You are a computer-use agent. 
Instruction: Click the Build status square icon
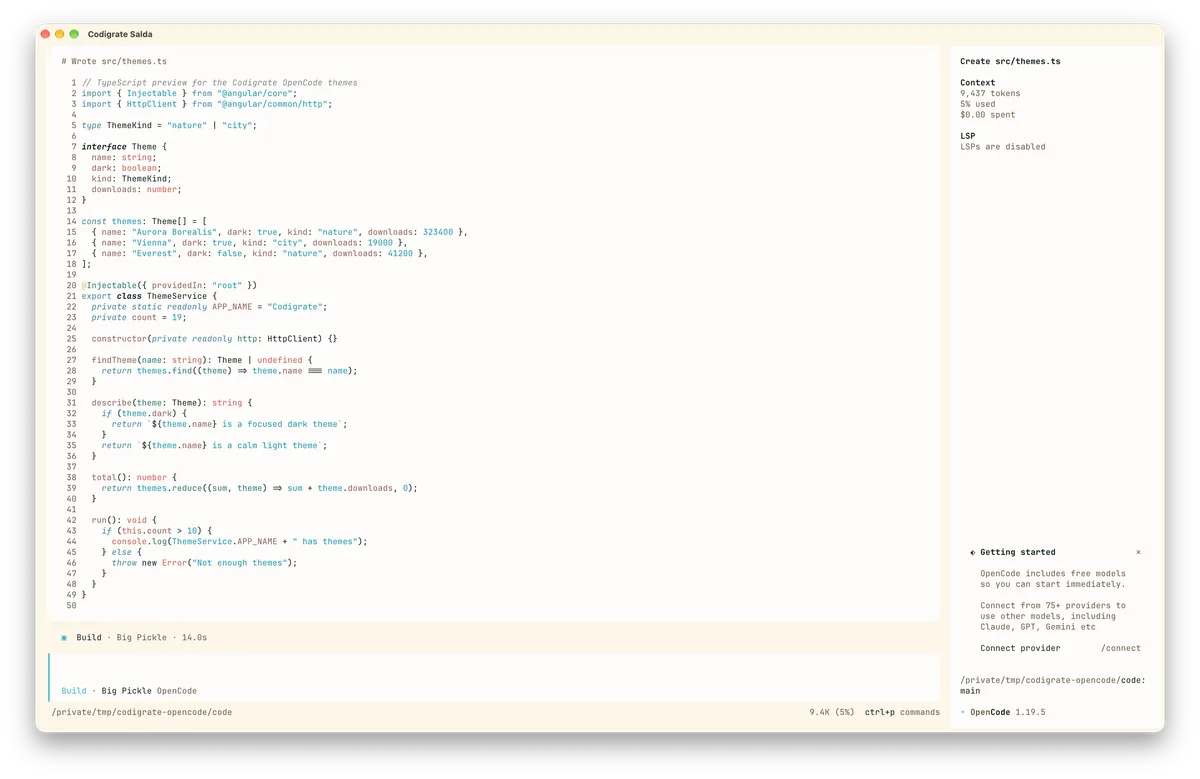tap(64, 637)
